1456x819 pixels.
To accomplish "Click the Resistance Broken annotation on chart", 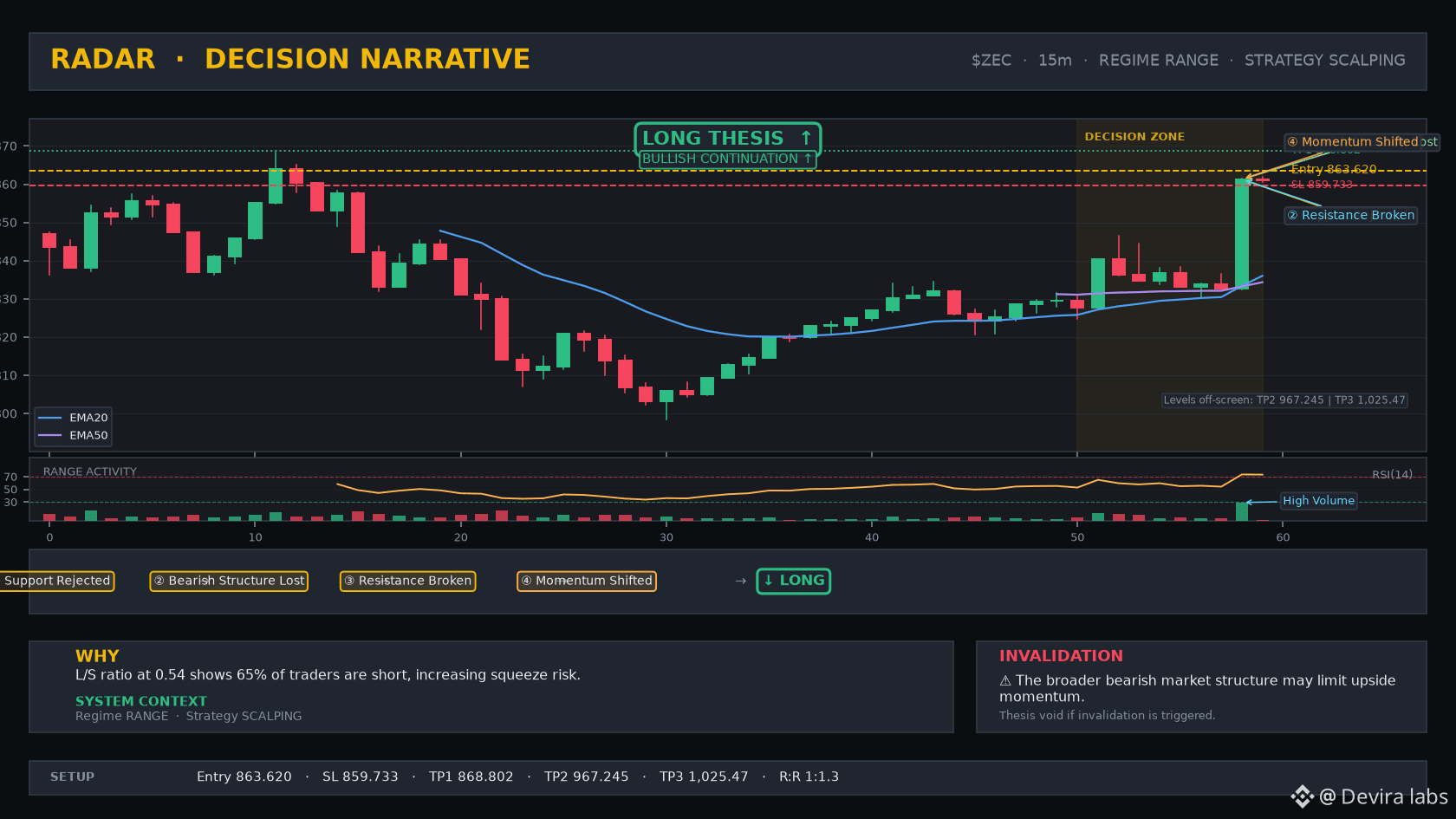I will coord(1350,215).
